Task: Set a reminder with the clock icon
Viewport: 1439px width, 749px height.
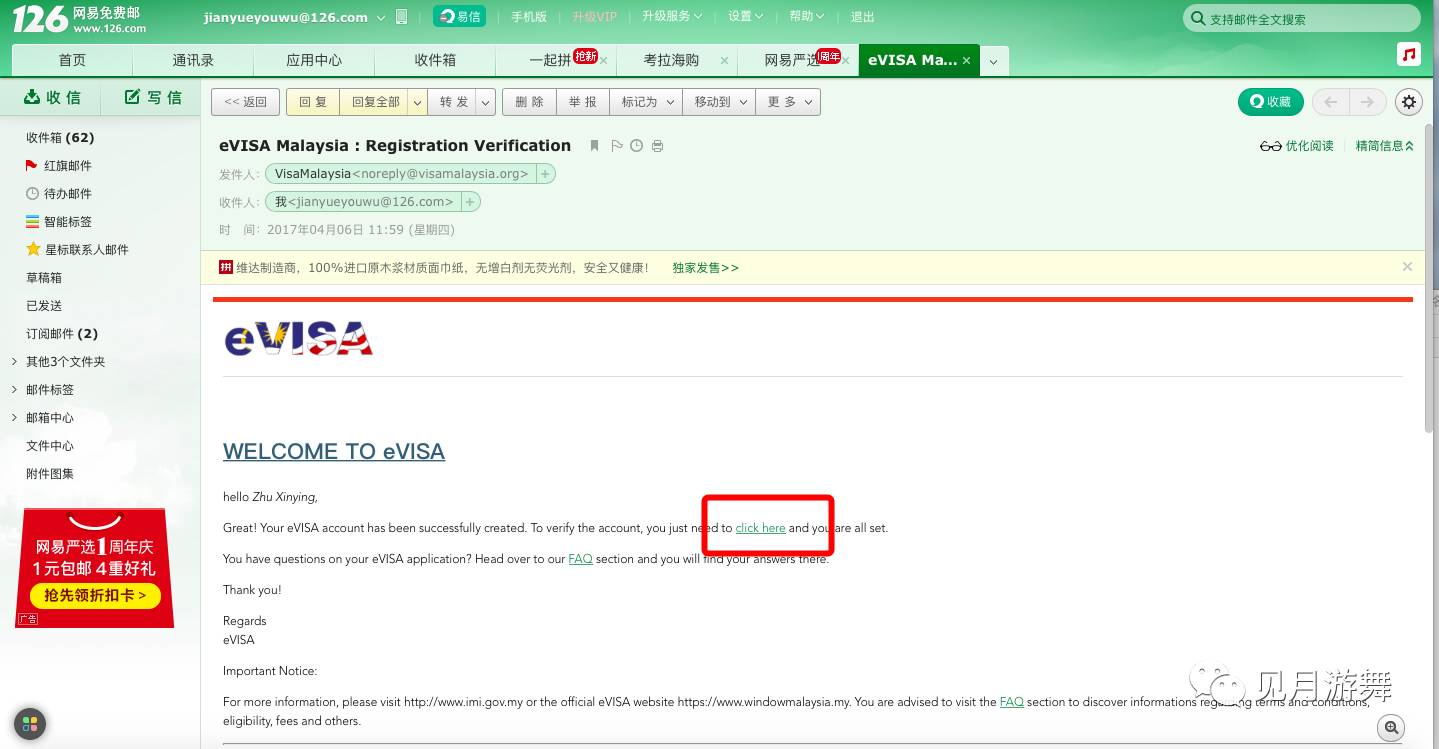Action: pyautogui.click(x=636, y=146)
